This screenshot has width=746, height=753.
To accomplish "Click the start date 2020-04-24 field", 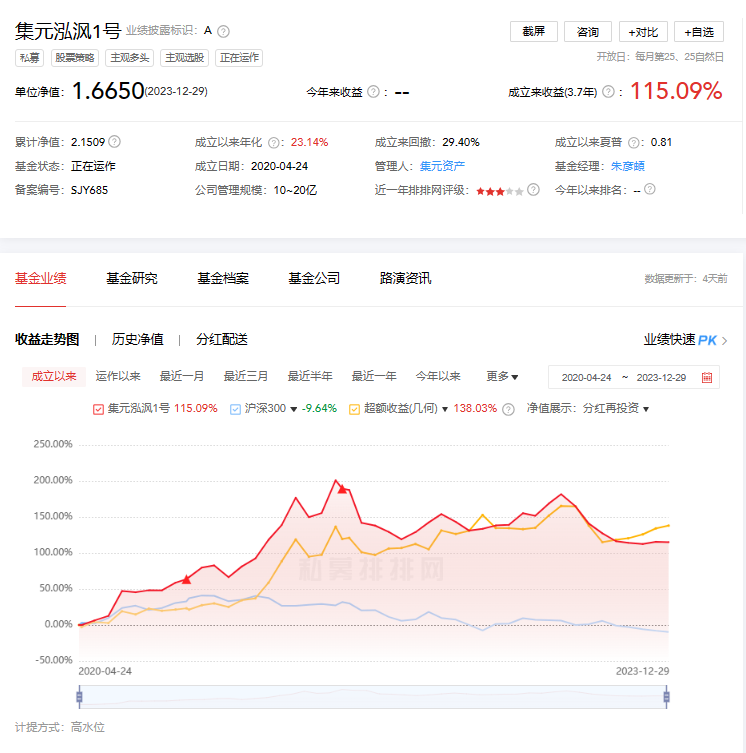I will pos(587,377).
